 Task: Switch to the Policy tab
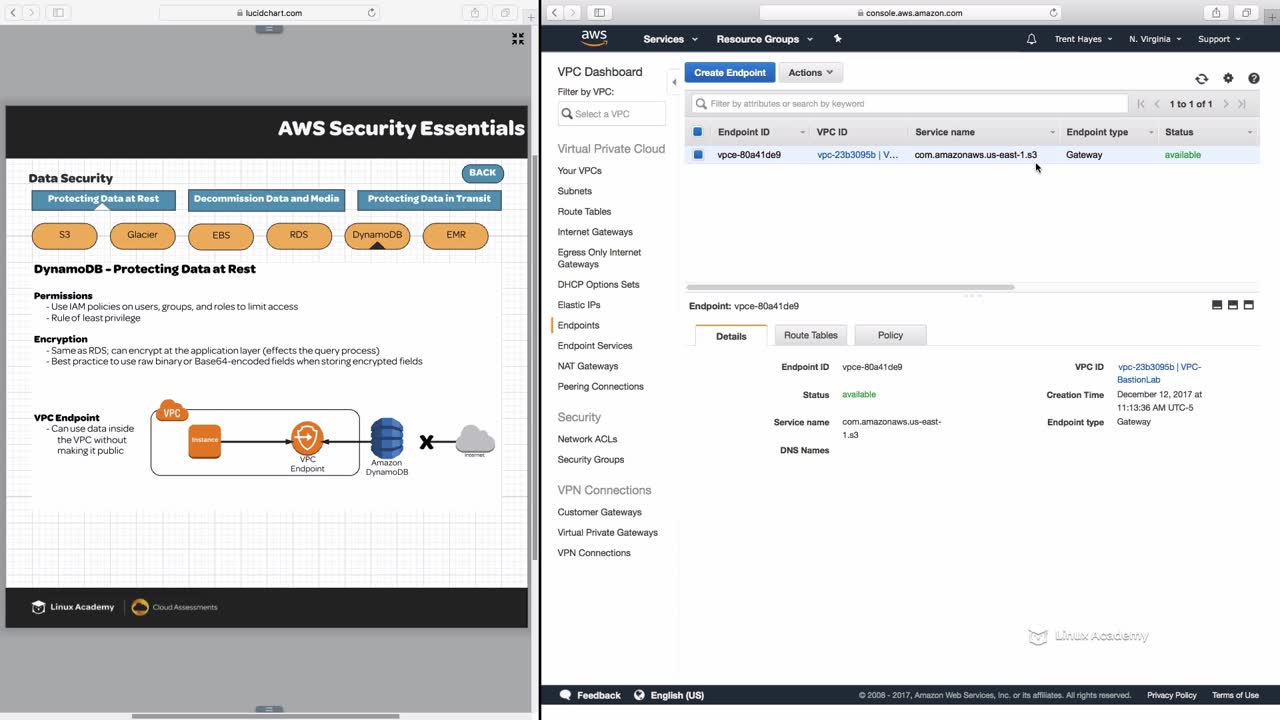pos(890,335)
